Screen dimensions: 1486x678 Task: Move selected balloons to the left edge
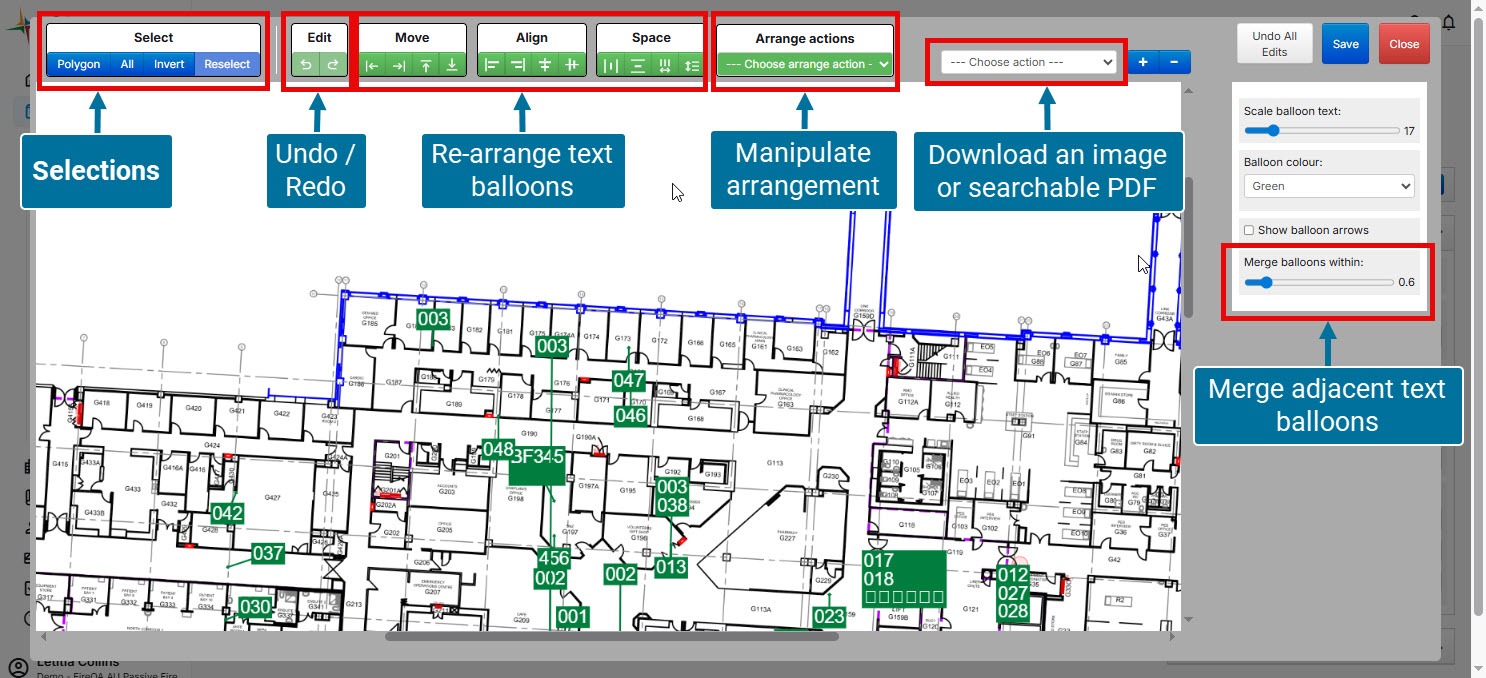pos(372,65)
